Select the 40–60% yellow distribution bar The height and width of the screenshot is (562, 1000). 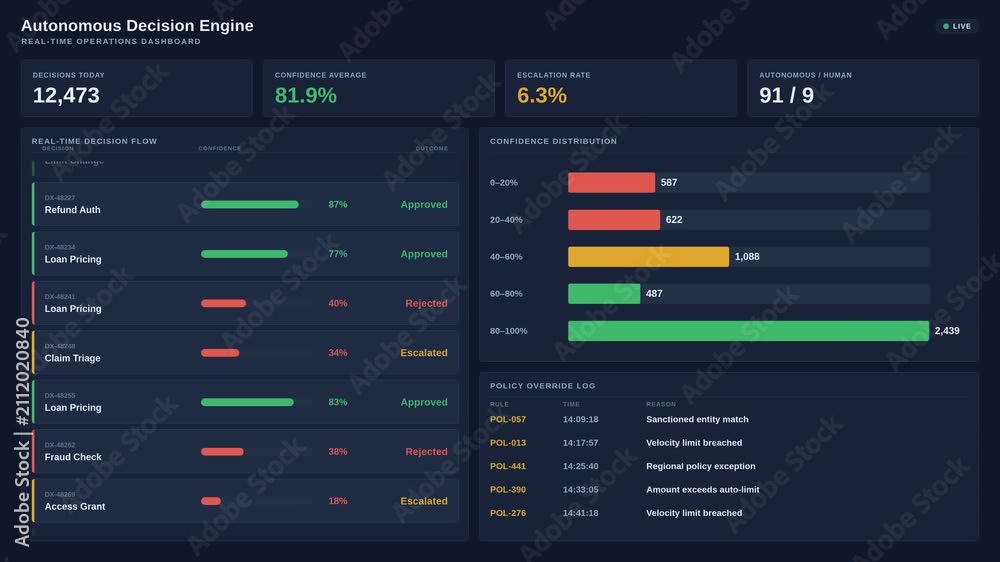click(648, 256)
